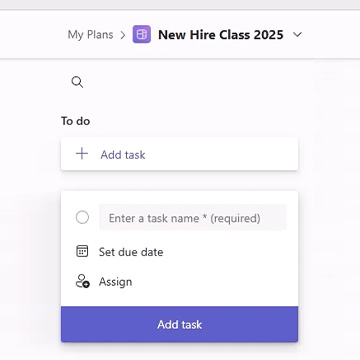
Task: Focus the Enter a task name field
Action: point(193,218)
